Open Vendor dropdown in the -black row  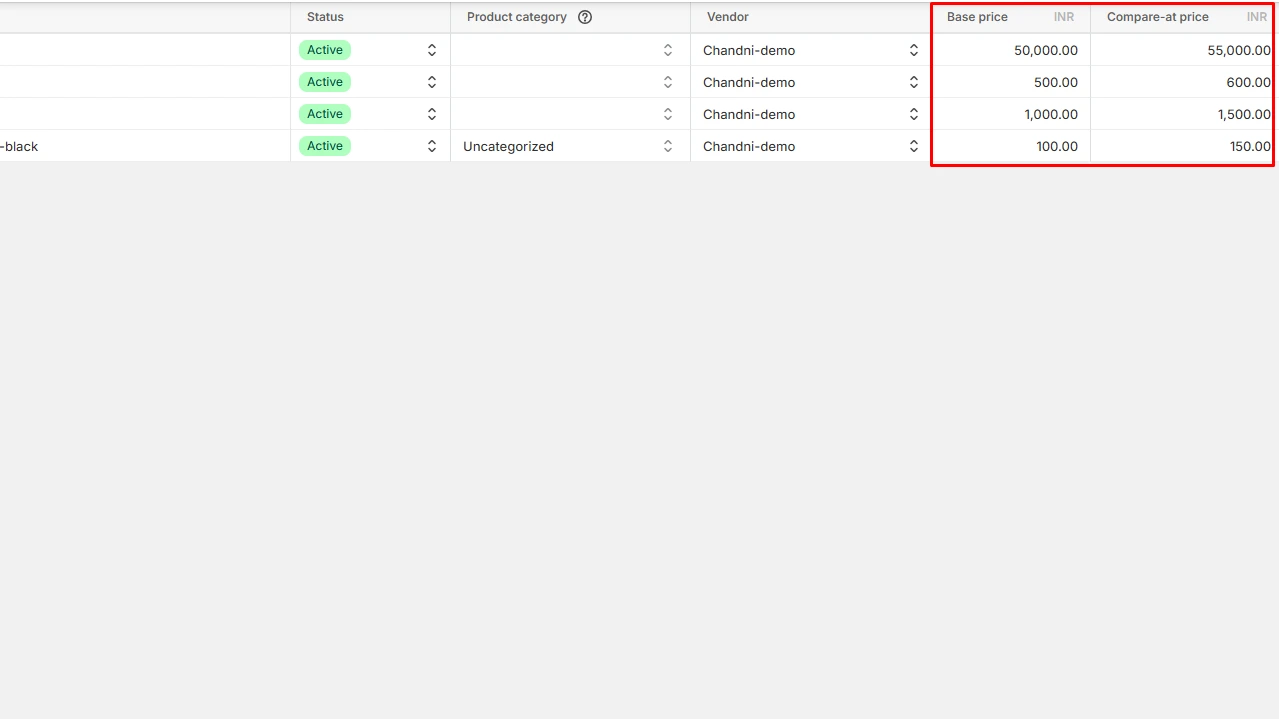pyautogui.click(x=913, y=146)
